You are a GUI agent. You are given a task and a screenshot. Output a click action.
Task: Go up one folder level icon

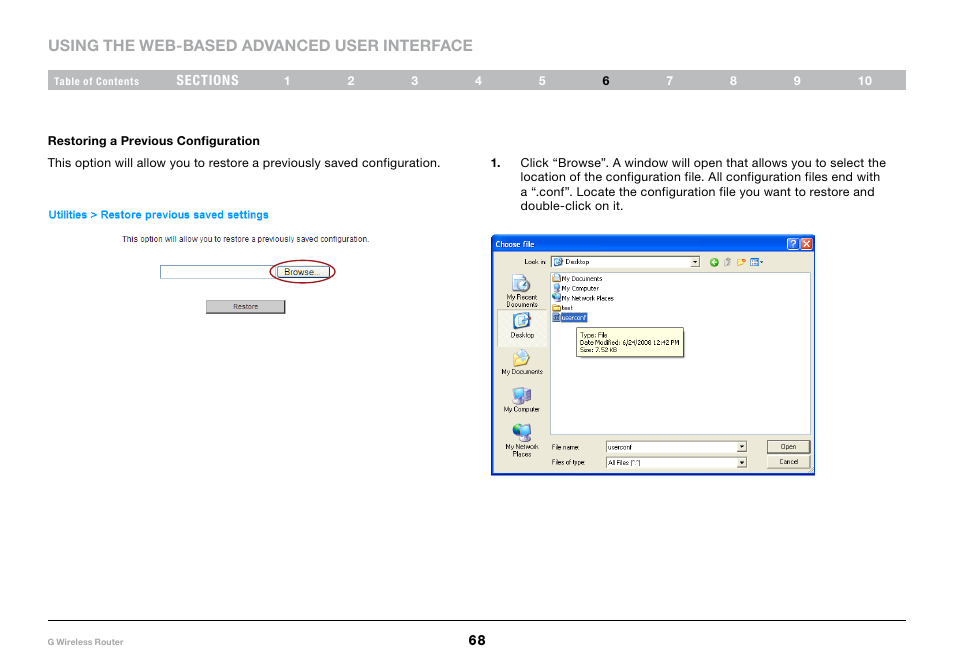[x=727, y=262]
